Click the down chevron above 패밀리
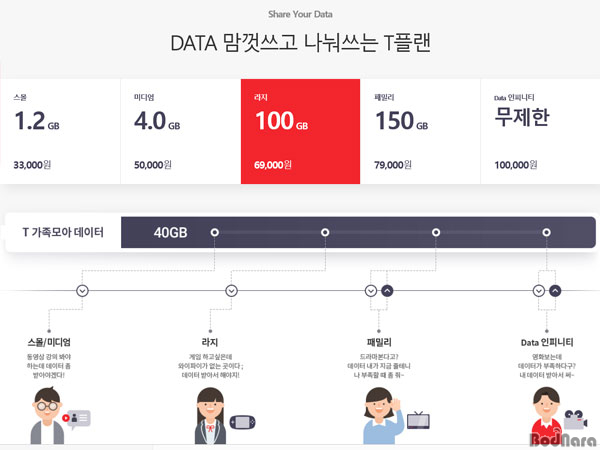The image size is (600, 450). click(370, 291)
